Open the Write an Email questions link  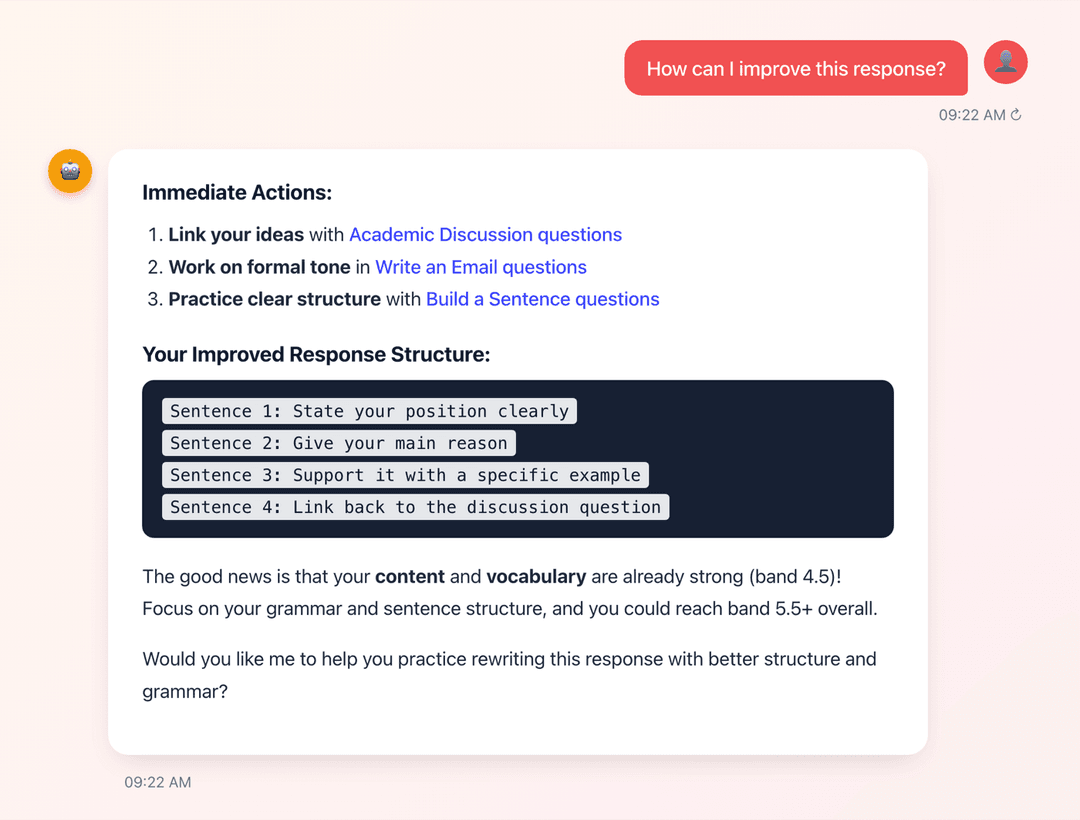point(481,267)
